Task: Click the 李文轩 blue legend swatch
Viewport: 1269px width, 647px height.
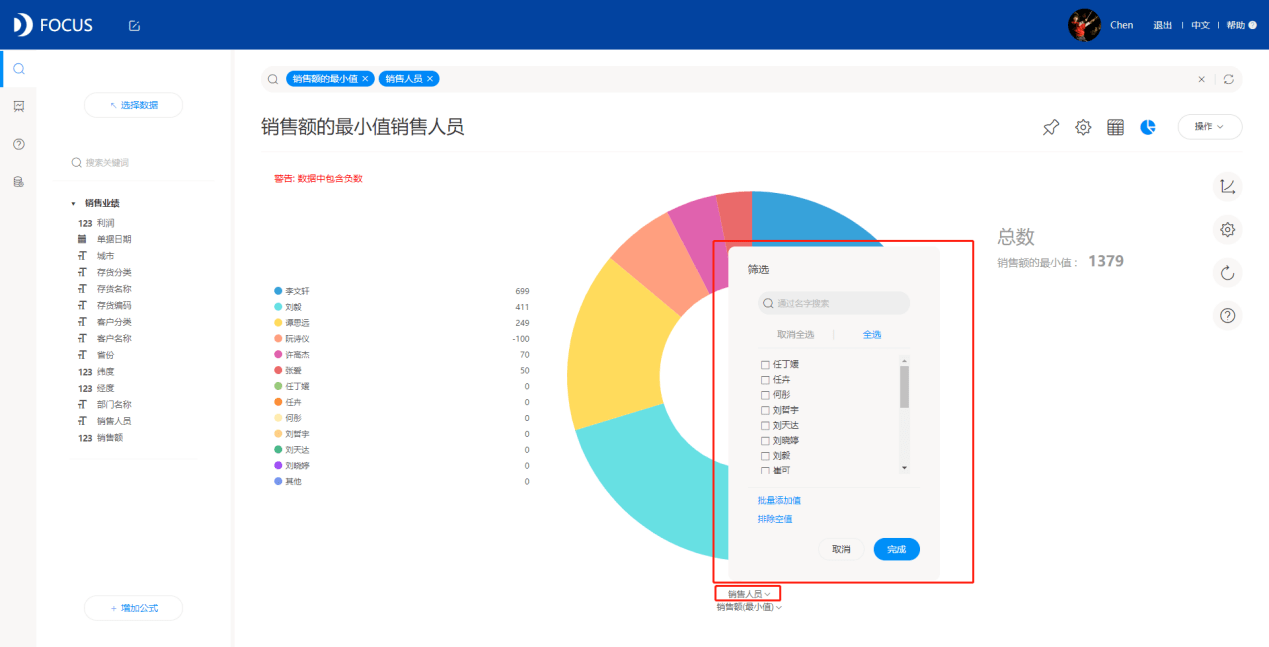Action: coord(278,291)
